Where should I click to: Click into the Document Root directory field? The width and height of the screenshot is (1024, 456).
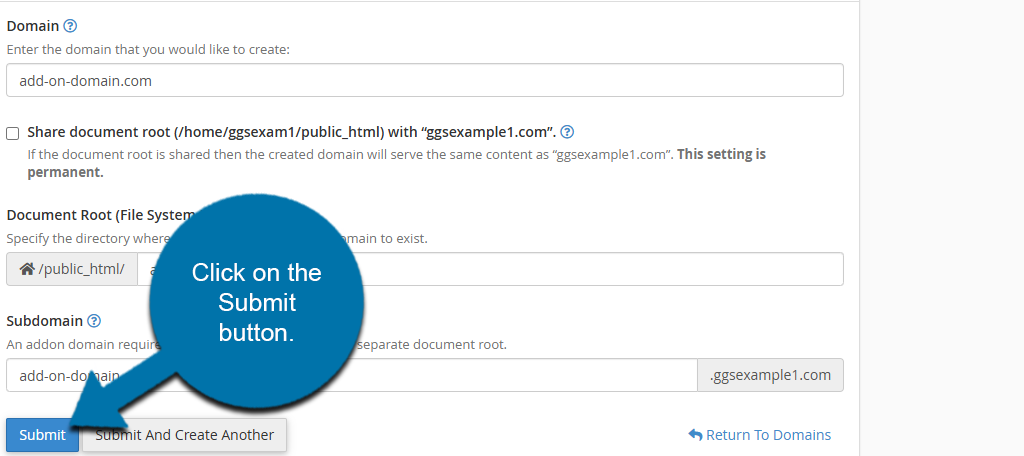pyautogui.click(x=600, y=269)
